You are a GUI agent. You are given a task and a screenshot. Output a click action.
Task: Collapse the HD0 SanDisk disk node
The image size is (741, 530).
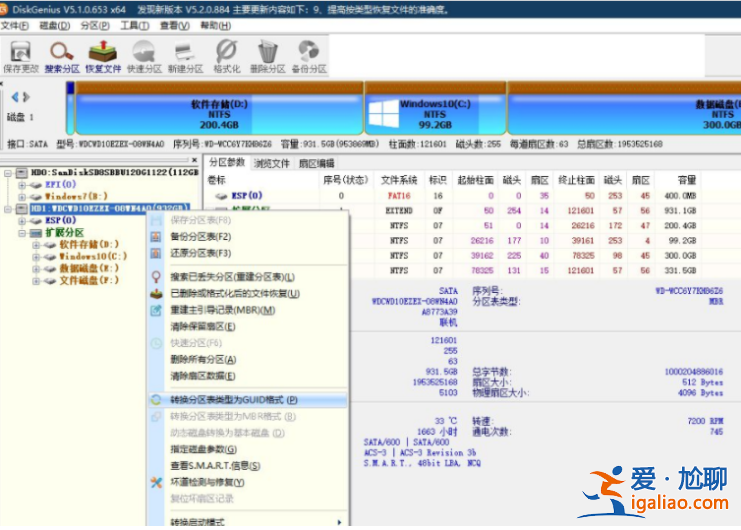pos(8,173)
